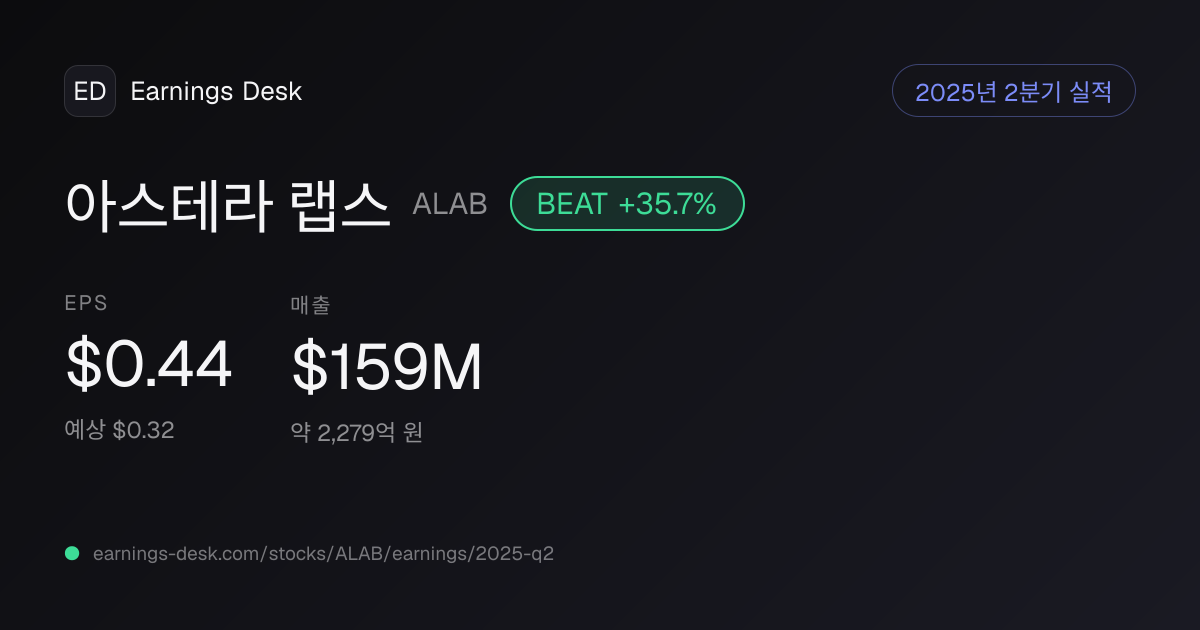The image size is (1200, 630).
Task: Click the $0.32 expected EPS figure
Action: pos(143,430)
